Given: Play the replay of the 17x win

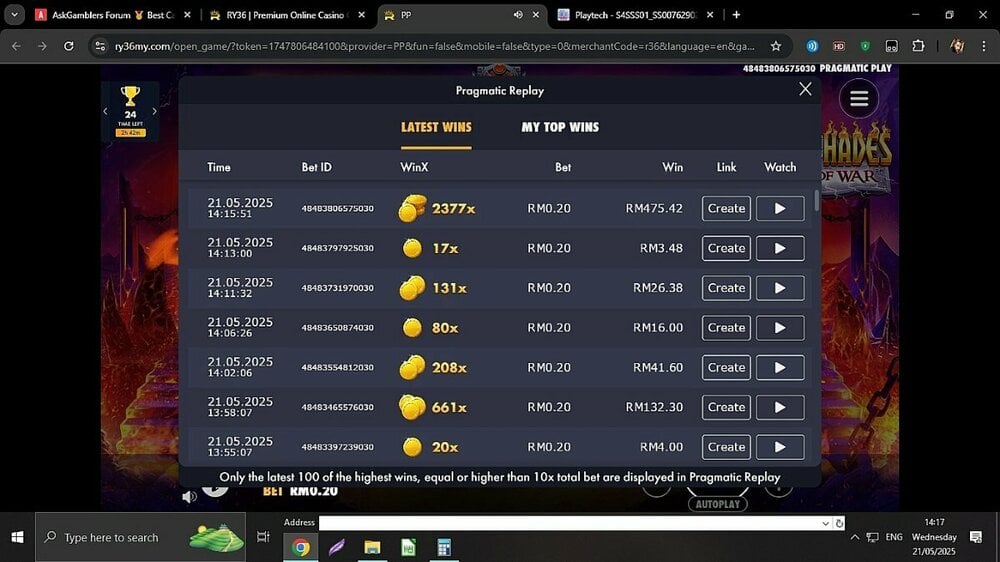Looking at the screenshot, I should (780, 248).
